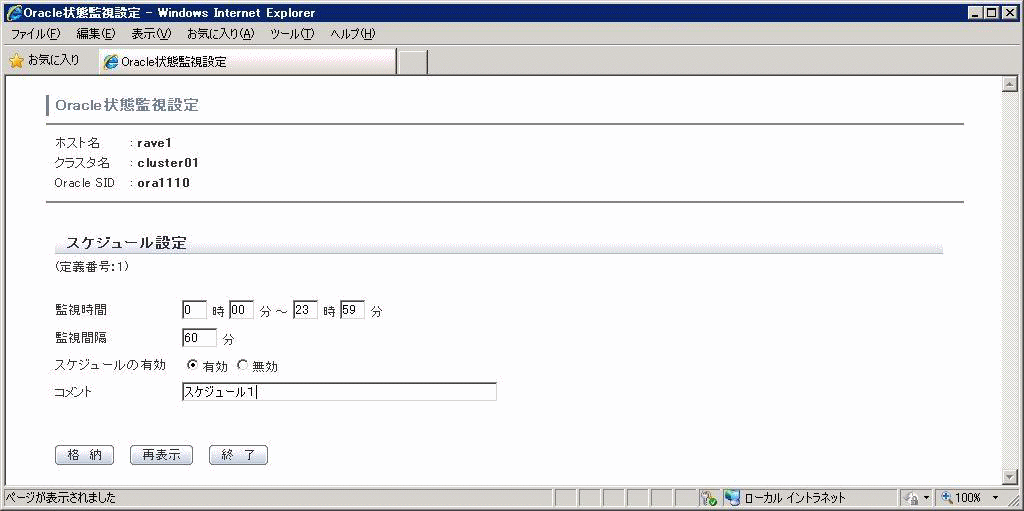Screen dimensions: 1024x511
Task: Click the お気に入り star button
Action: (x=44, y=61)
